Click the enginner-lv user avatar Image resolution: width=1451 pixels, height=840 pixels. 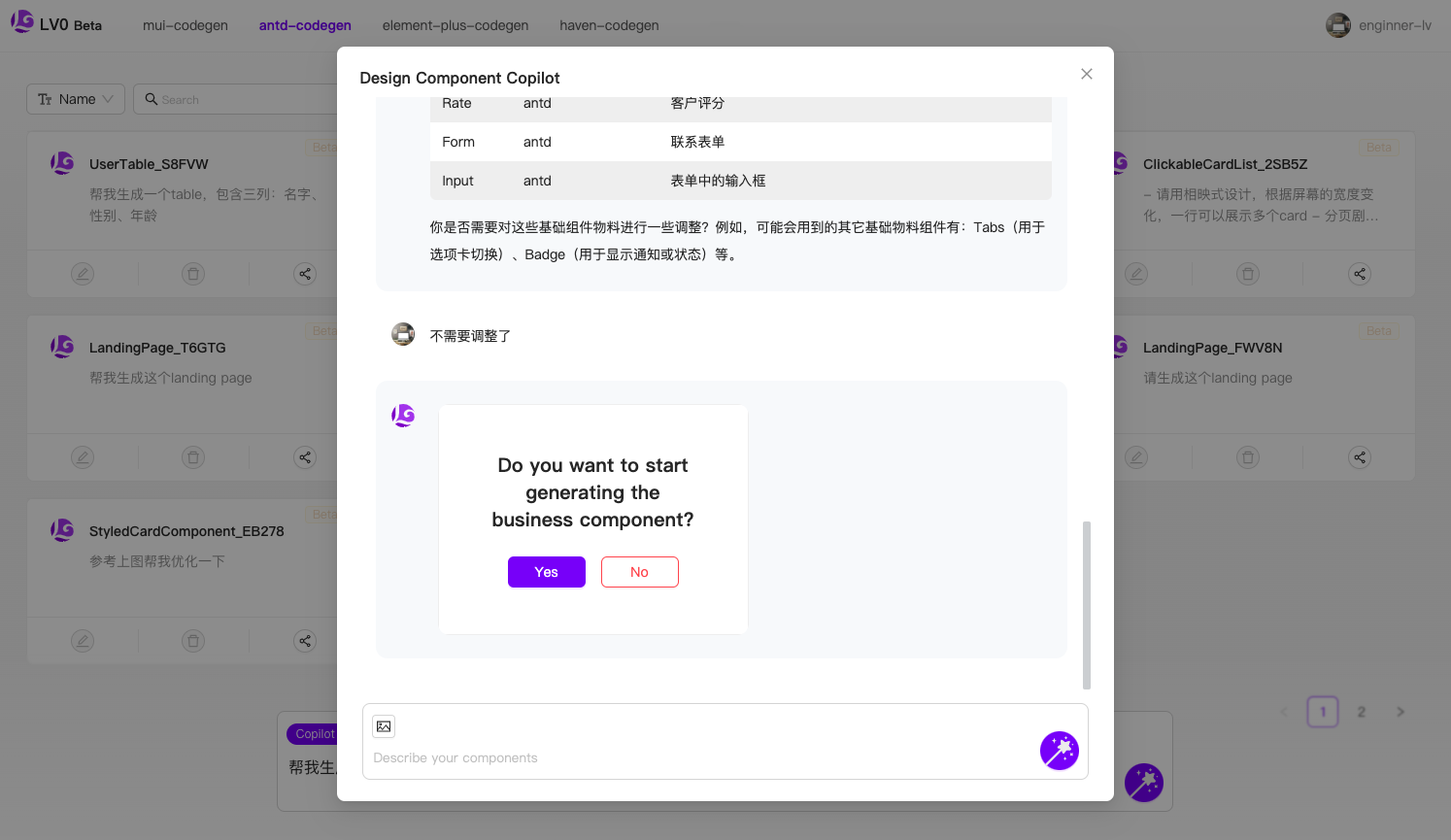pyautogui.click(x=1338, y=25)
